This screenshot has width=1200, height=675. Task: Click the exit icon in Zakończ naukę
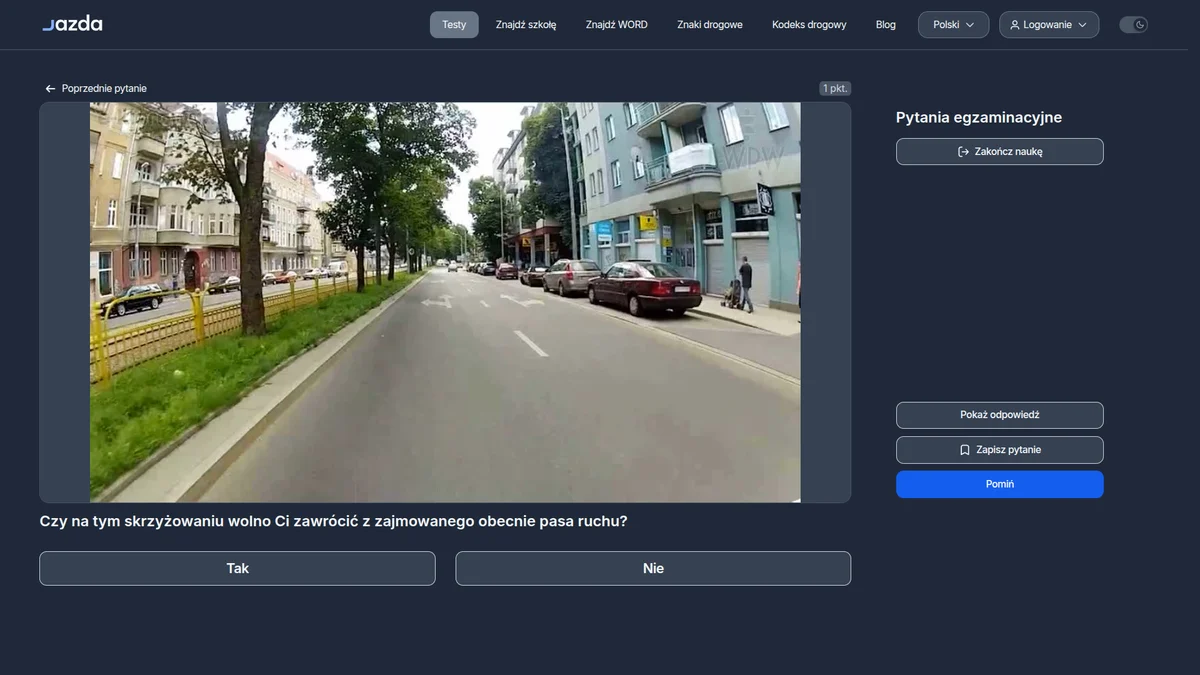[964, 152]
